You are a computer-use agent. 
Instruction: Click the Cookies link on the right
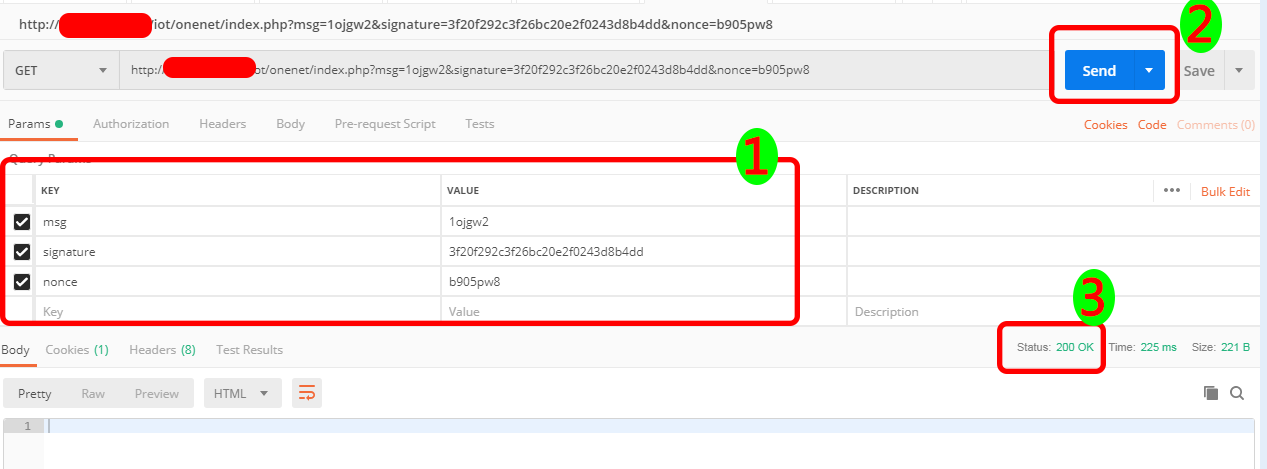pyautogui.click(x=1105, y=125)
